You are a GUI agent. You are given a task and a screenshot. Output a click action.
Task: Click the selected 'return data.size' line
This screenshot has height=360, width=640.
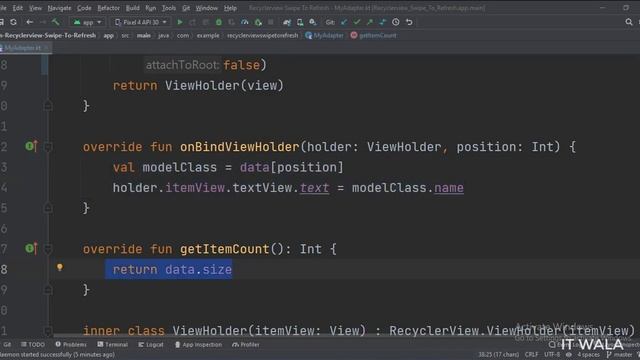point(169,269)
